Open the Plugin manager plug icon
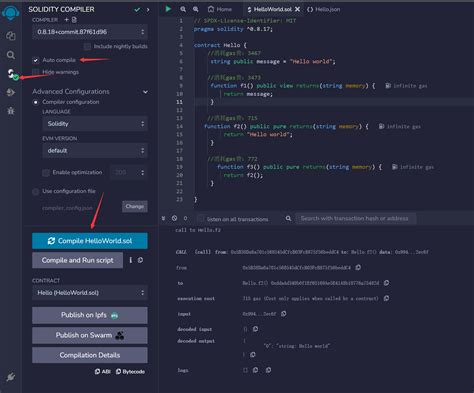 pos(11,377)
